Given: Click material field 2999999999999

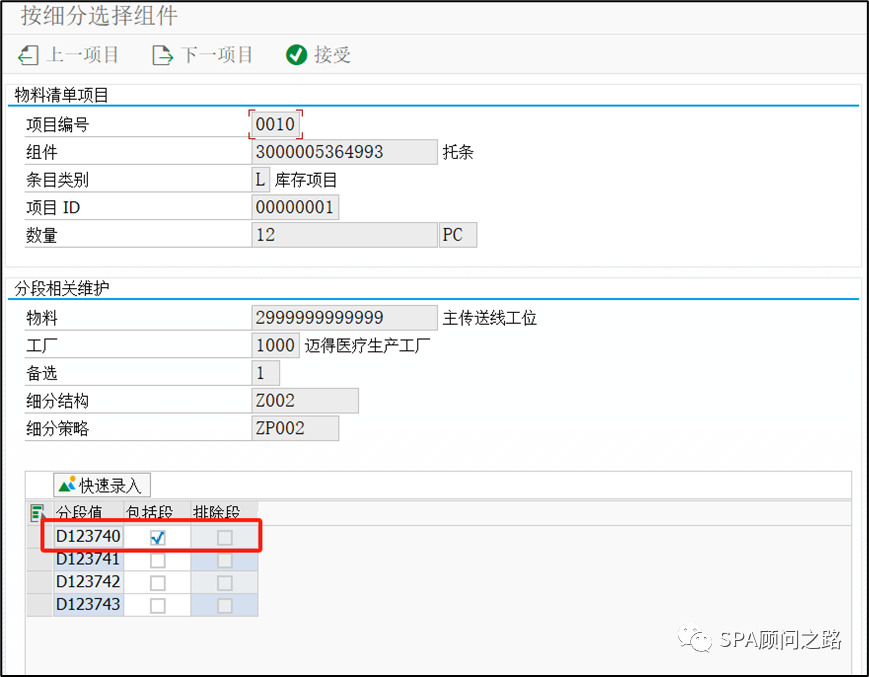Looking at the screenshot, I should pos(344,317).
